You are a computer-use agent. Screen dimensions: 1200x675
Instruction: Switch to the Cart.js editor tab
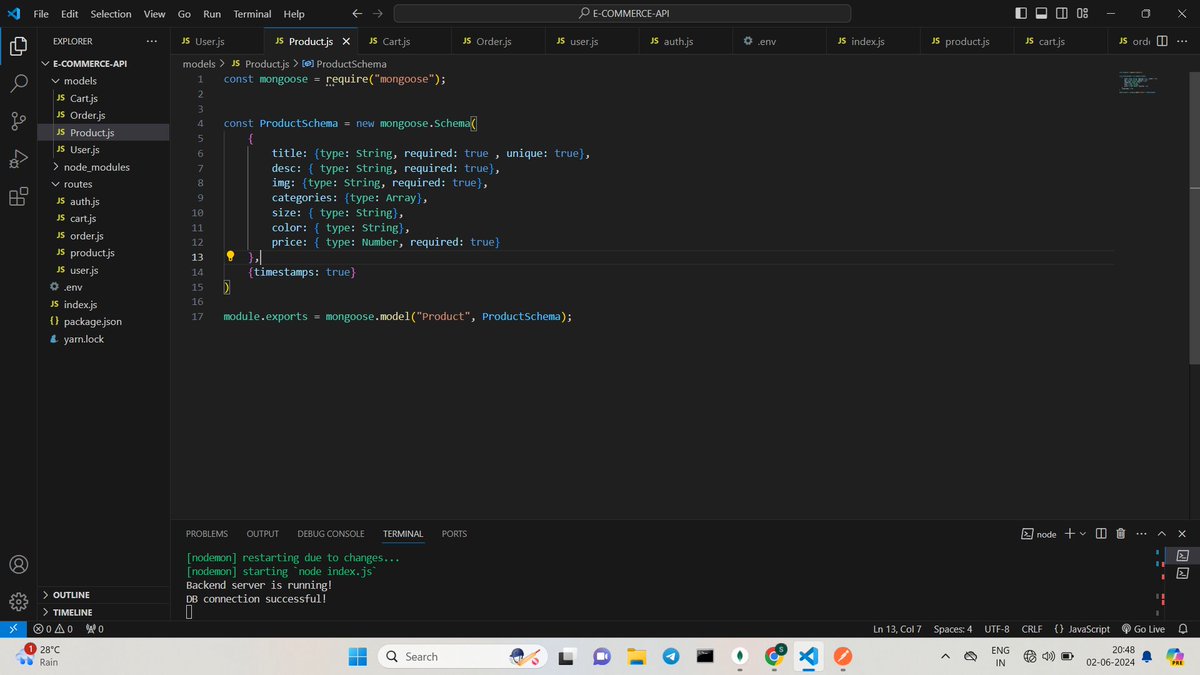(405, 41)
